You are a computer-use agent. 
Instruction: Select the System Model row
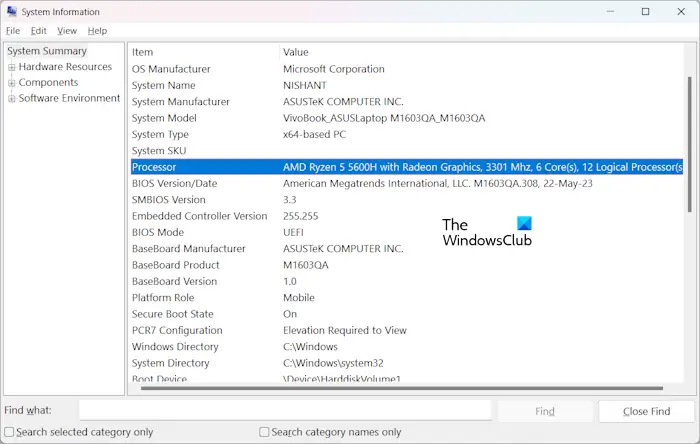407,118
